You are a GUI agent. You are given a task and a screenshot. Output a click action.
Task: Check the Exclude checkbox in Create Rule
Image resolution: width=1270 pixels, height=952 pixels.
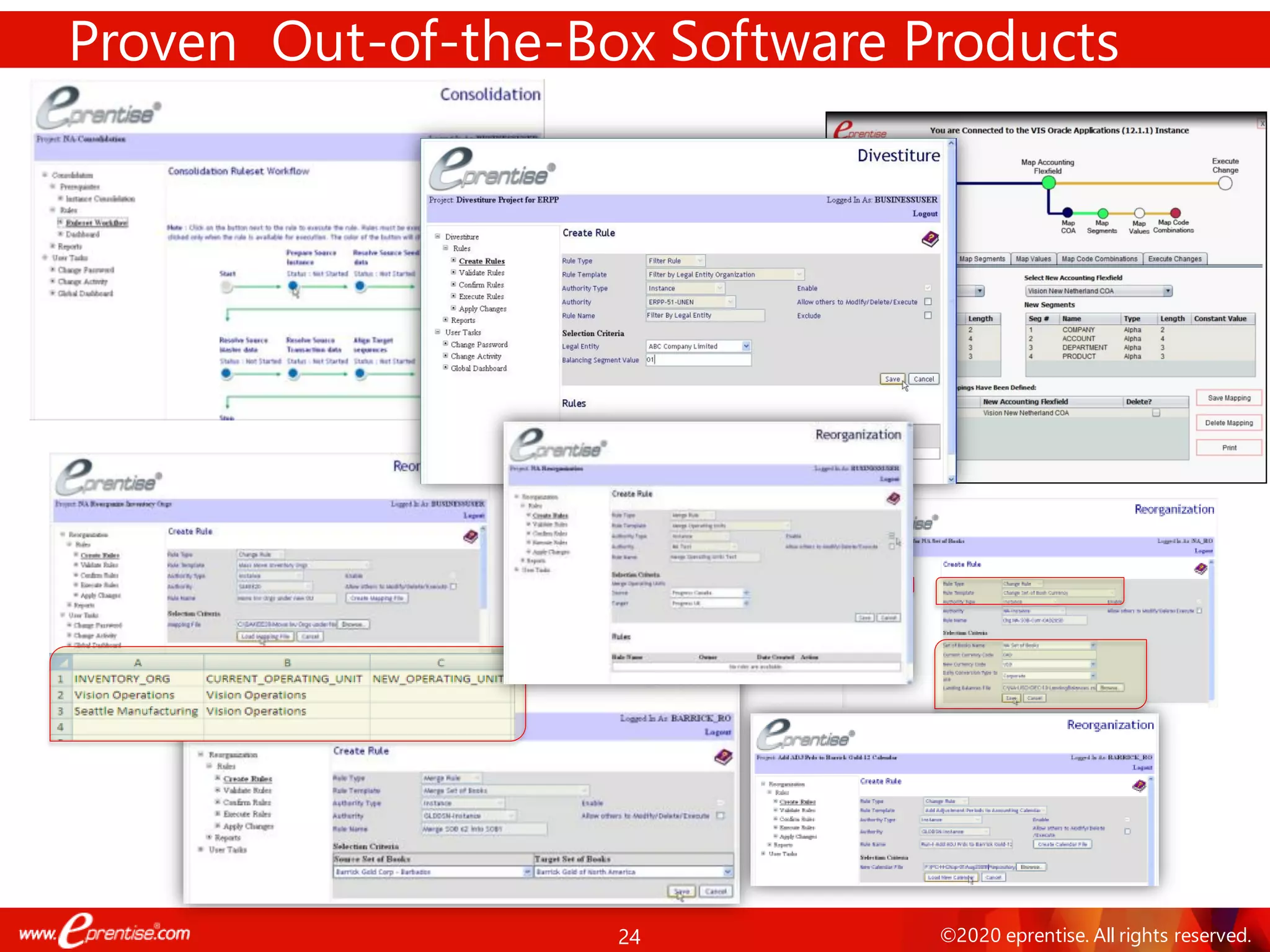click(x=928, y=315)
